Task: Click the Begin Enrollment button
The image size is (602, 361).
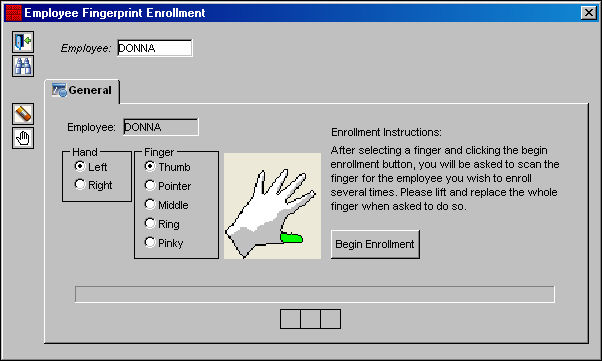Action: point(375,244)
